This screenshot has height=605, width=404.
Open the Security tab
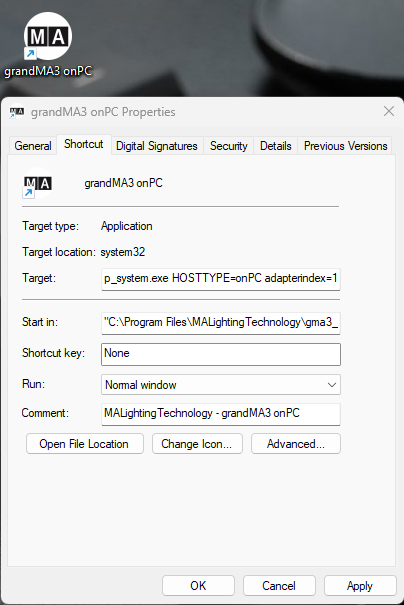point(228,146)
